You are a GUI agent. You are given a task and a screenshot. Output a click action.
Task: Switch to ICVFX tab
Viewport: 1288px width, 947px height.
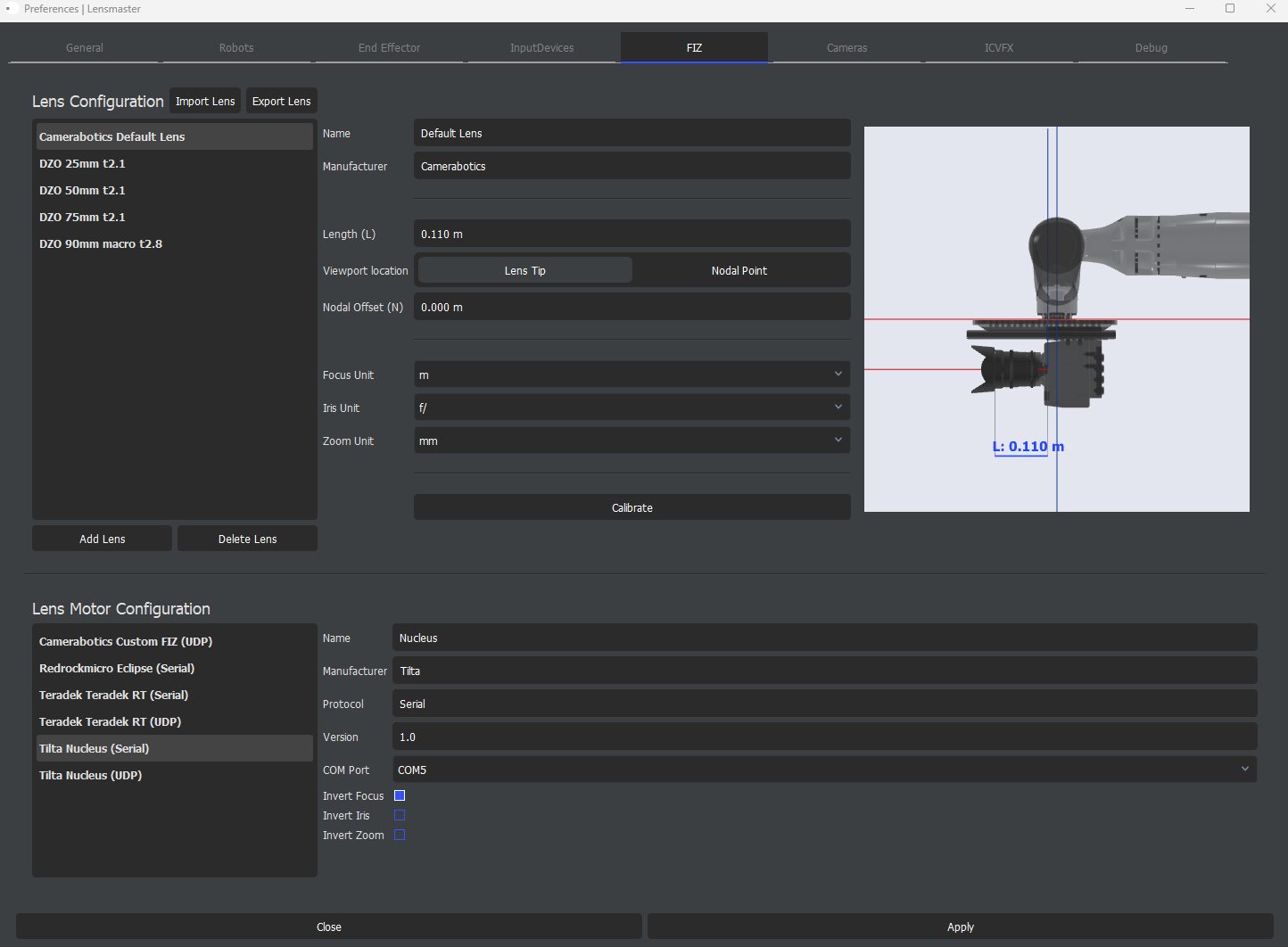click(999, 48)
